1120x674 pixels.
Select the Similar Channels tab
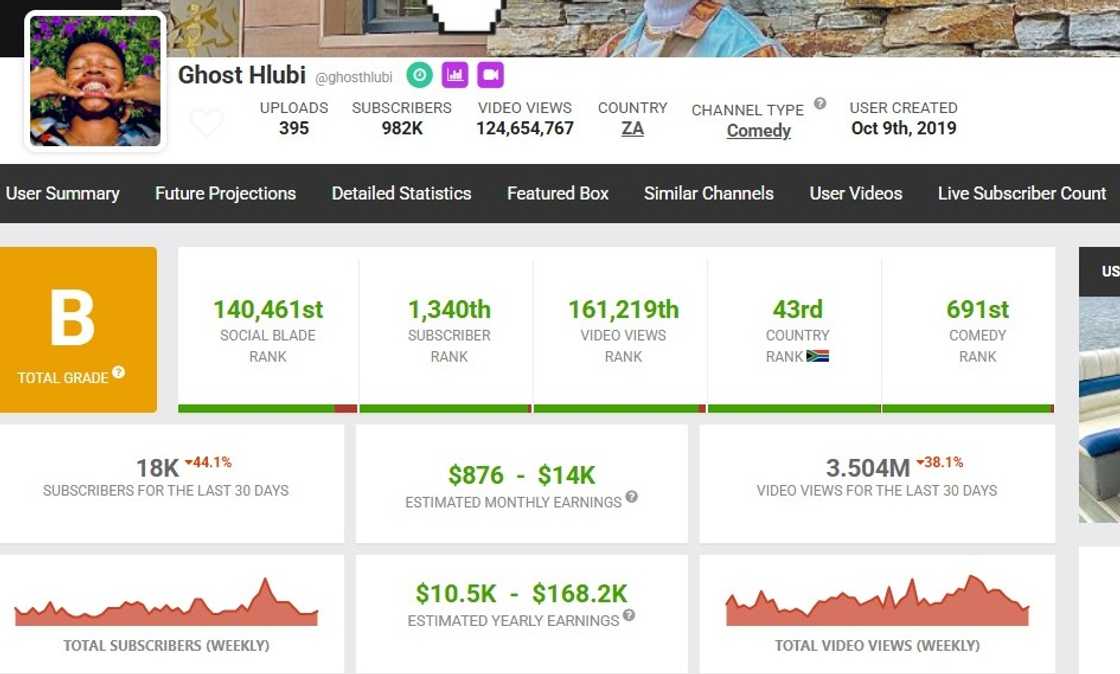pos(708,194)
